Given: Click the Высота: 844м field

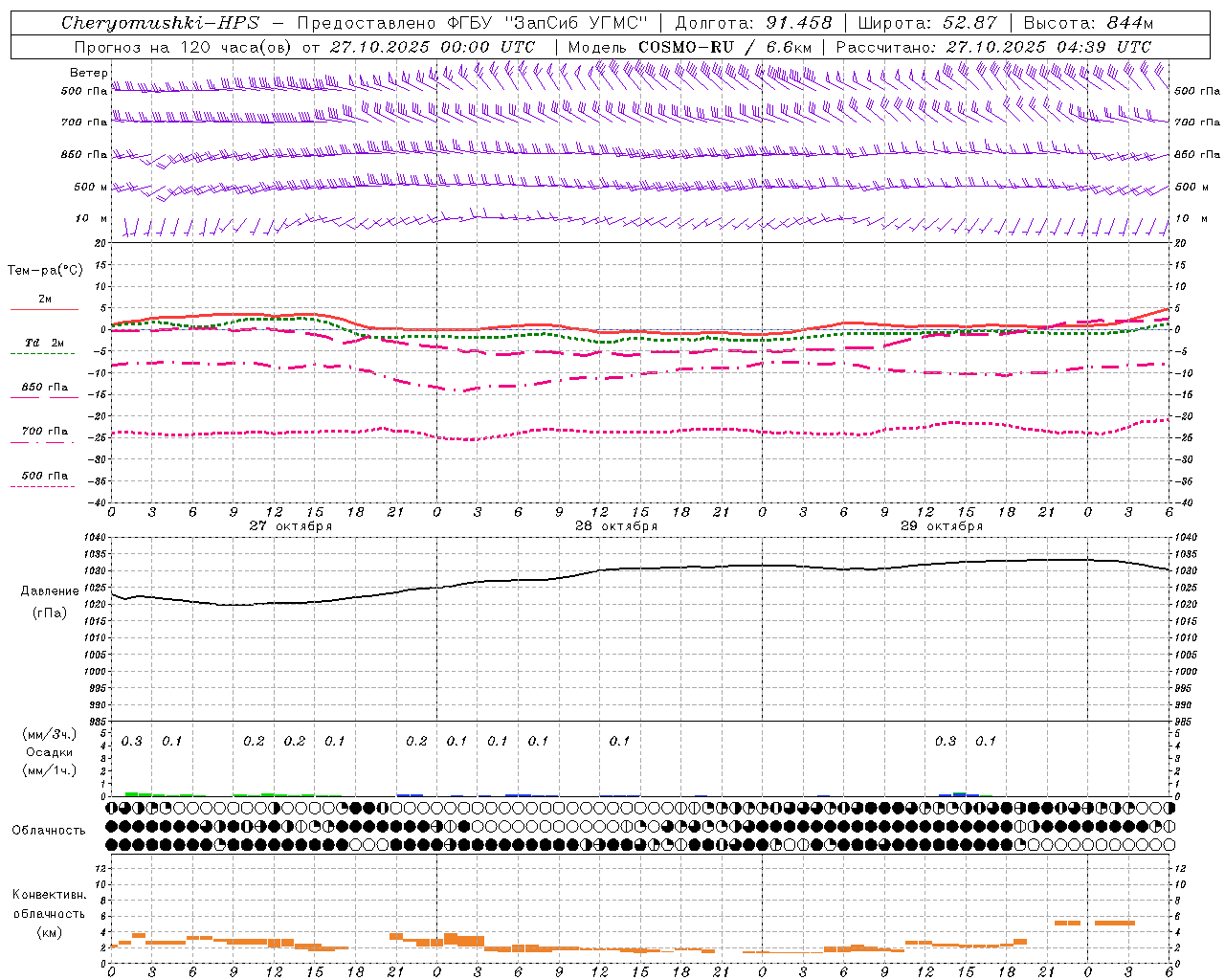Looking at the screenshot, I should coord(1088,23).
